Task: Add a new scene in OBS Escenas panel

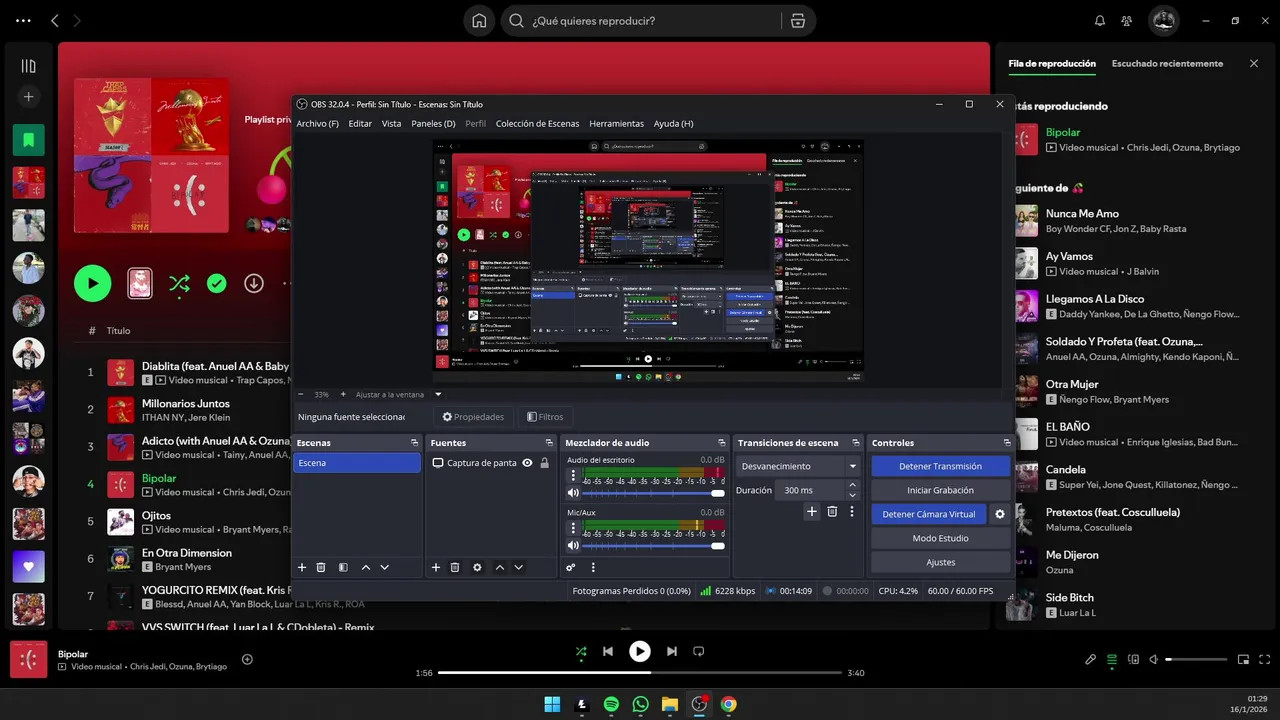Action: point(302,567)
